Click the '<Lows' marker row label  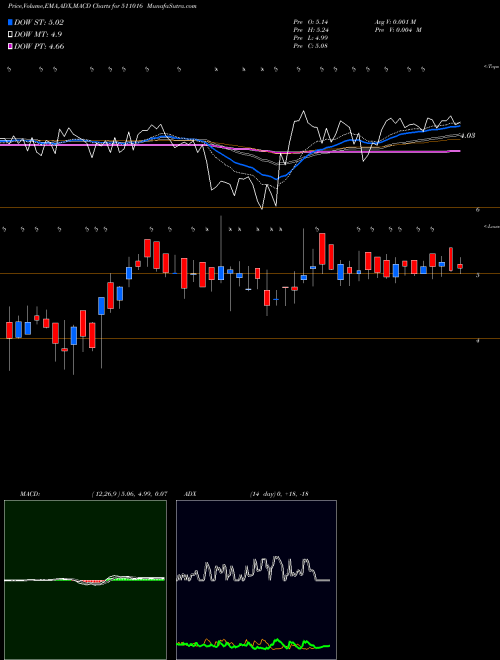pyautogui.click(x=492, y=226)
